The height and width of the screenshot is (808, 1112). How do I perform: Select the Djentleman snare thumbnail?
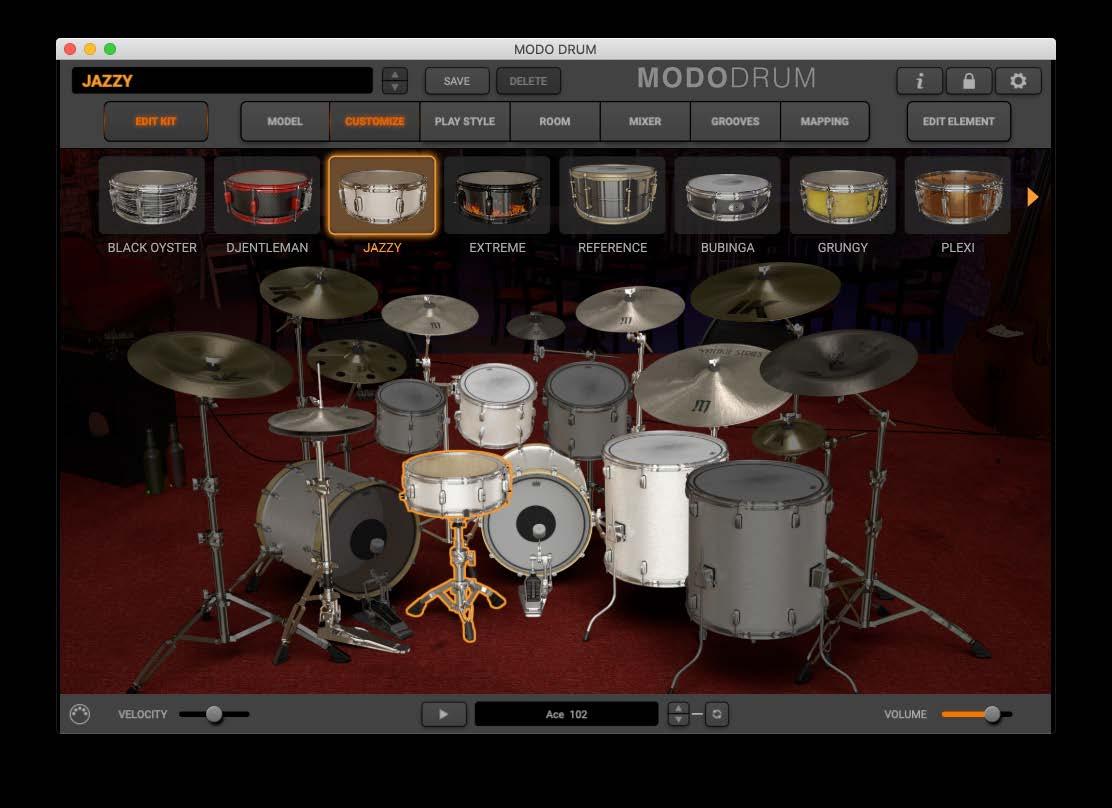(267, 195)
